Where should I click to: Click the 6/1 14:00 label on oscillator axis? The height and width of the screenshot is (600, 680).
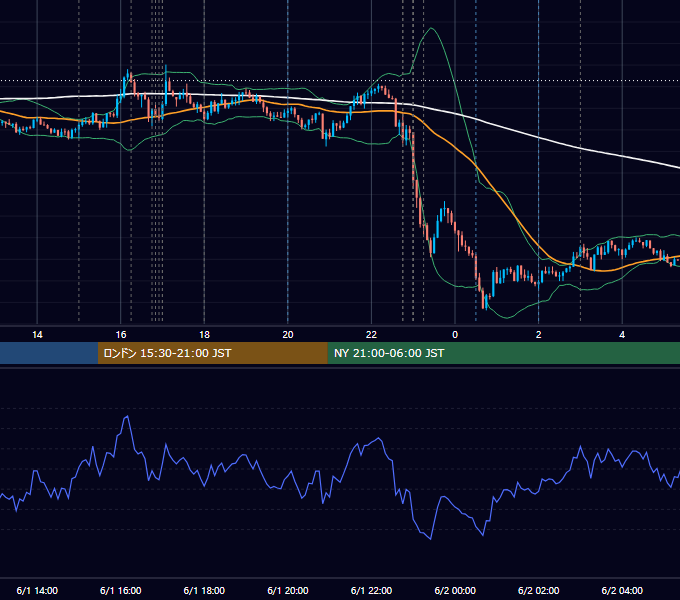point(37,590)
